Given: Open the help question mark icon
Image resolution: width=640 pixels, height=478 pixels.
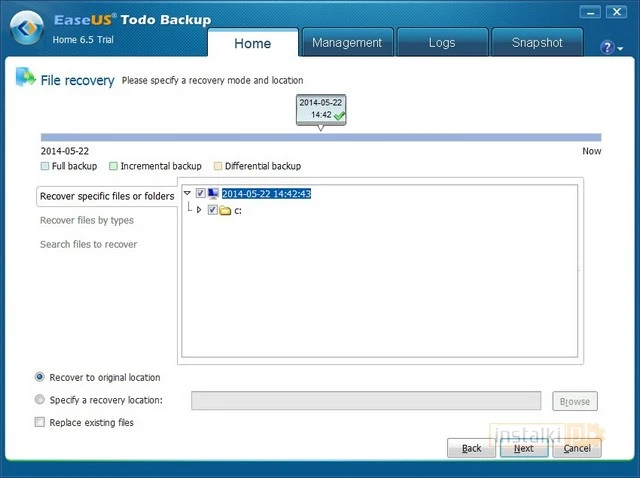Looking at the screenshot, I should pyautogui.click(x=607, y=47).
